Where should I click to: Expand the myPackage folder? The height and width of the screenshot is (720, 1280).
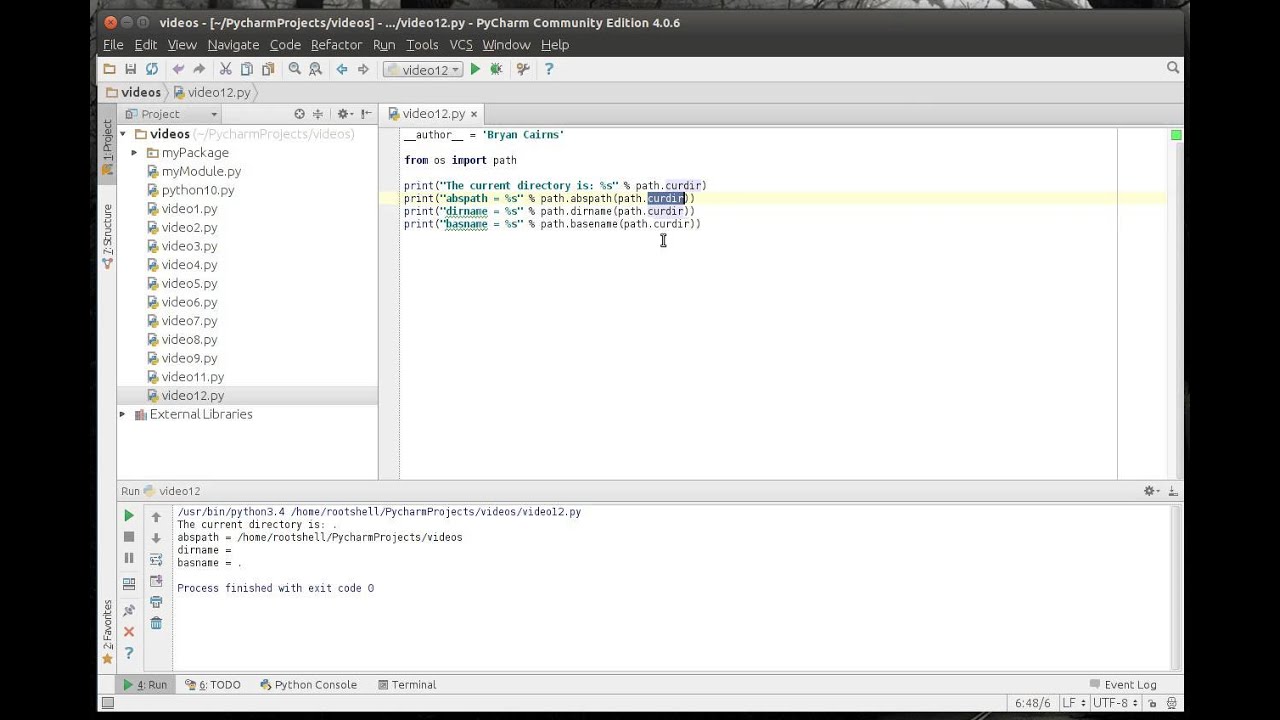134,153
